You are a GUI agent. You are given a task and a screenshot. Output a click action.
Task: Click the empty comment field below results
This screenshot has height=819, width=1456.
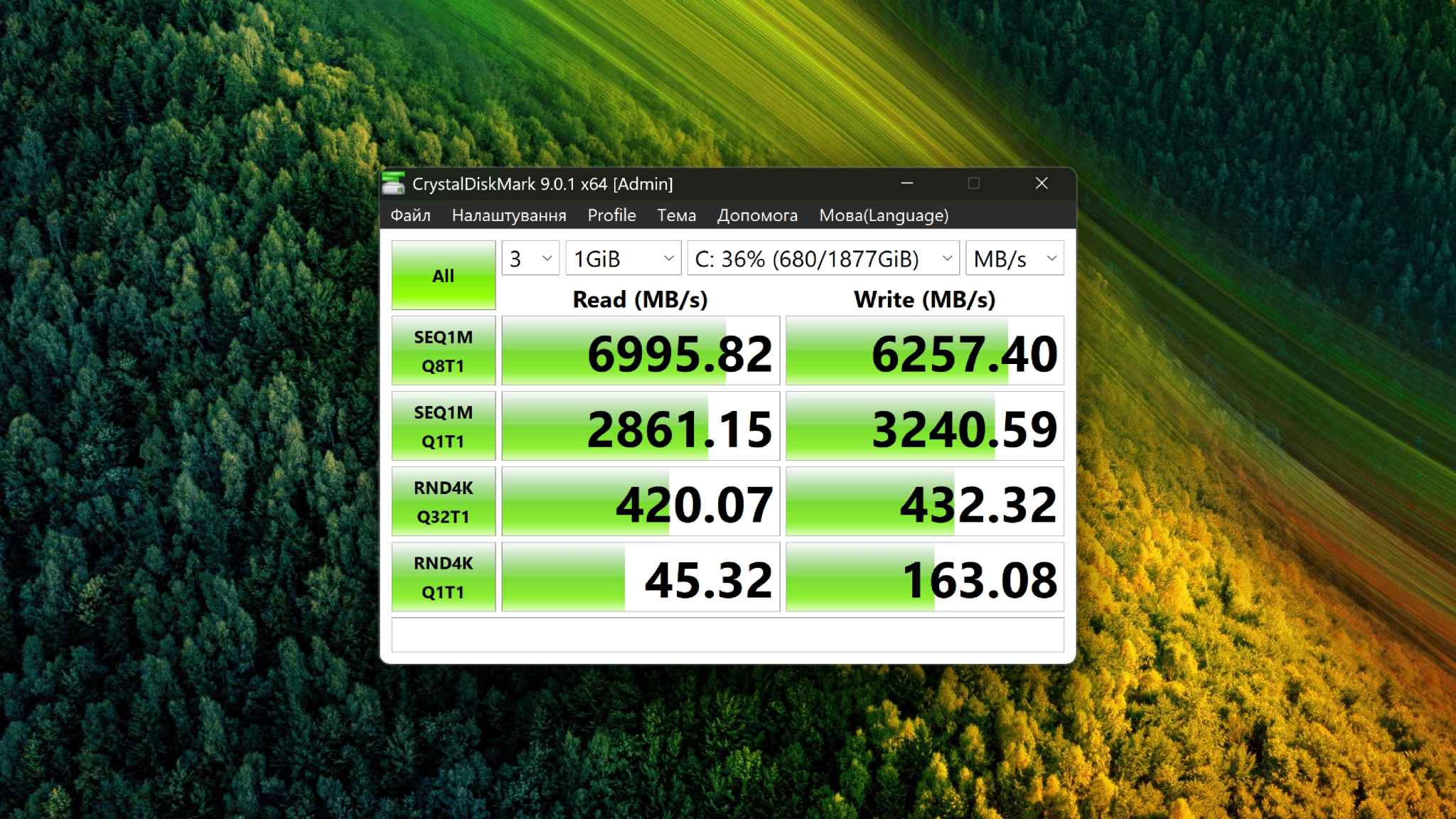[x=728, y=635]
